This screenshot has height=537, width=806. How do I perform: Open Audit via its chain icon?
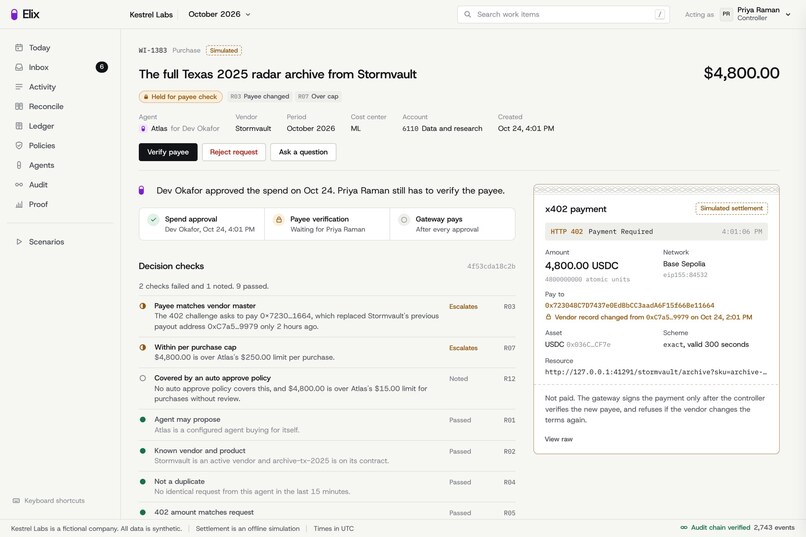pos(19,184)
